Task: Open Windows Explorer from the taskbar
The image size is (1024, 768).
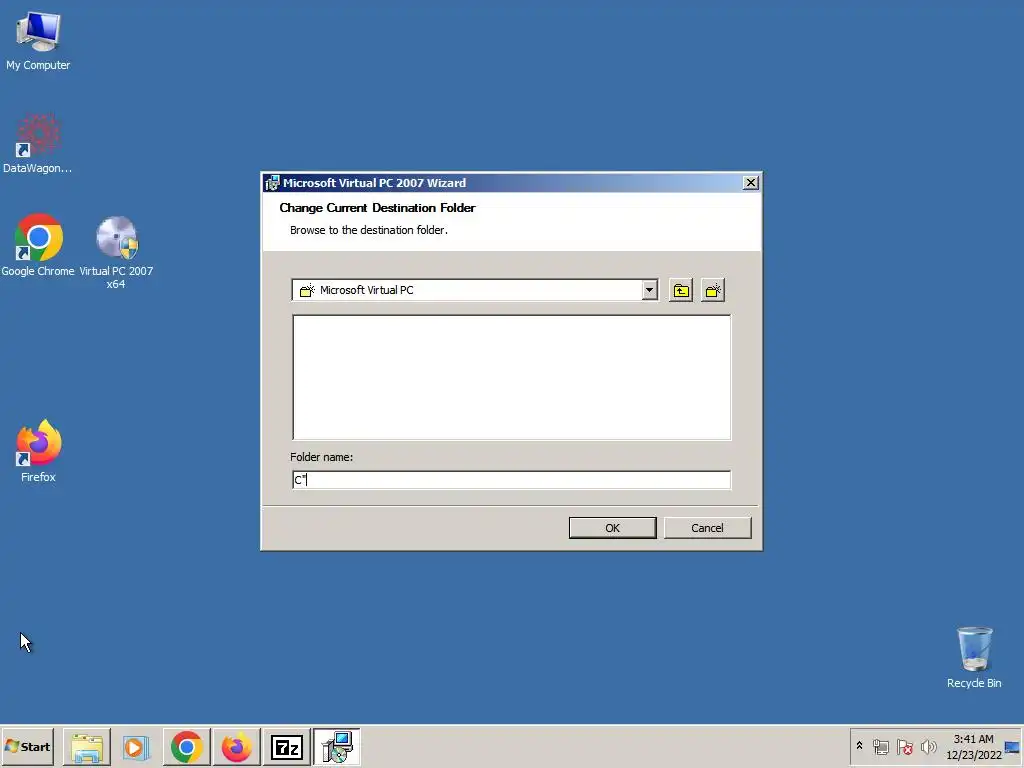Action: coord(87,746)
